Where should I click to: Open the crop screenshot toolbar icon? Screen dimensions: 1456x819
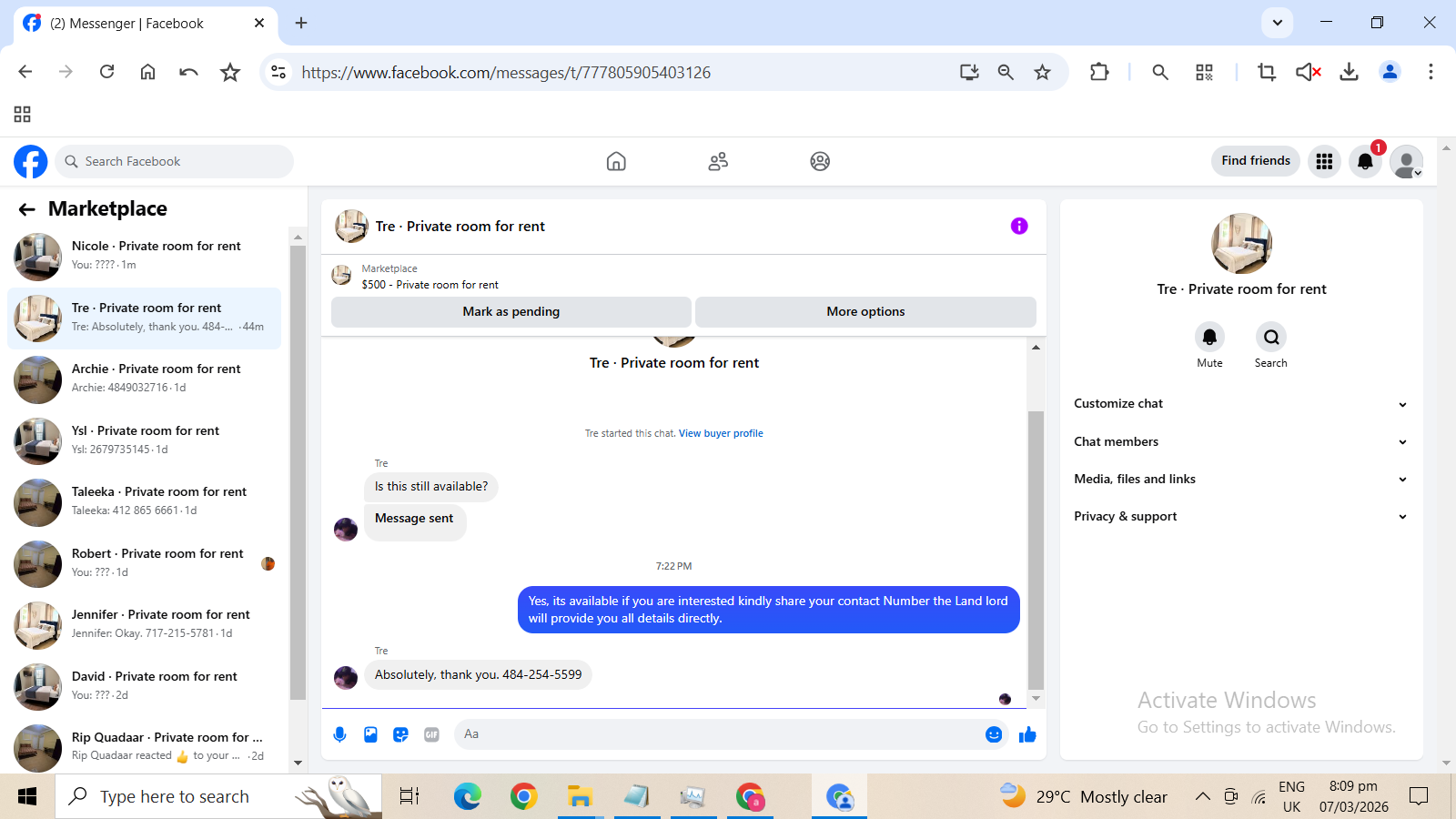(x=1266, y=72)
